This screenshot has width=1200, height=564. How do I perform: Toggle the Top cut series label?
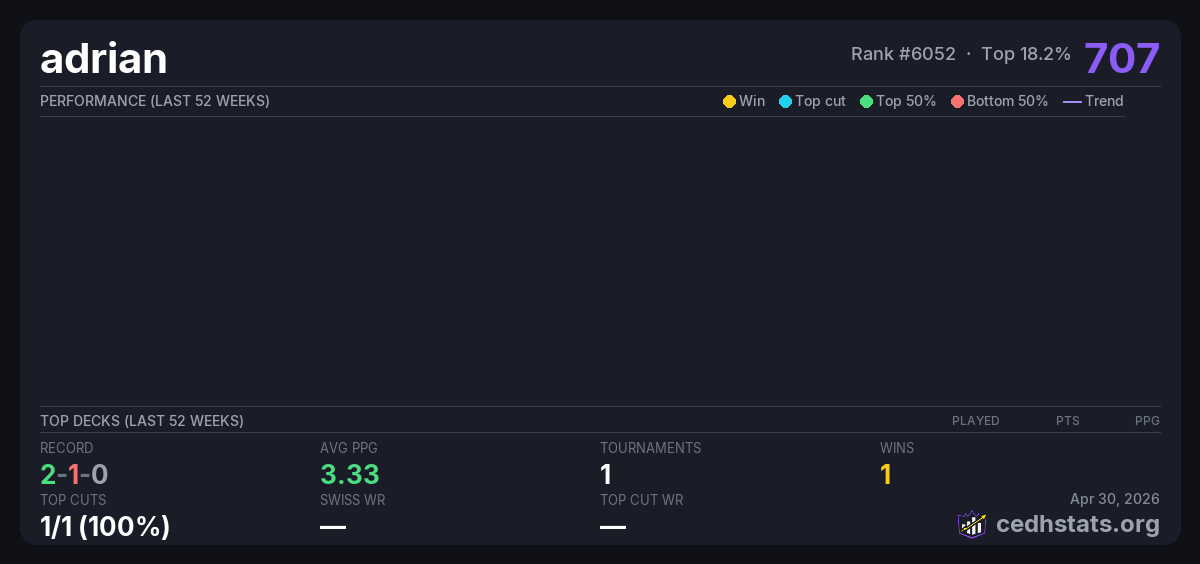coord(820,101)
